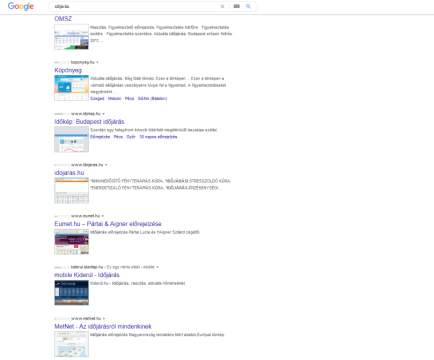434x360 pixels.
Task: Open the OMSZ site preview thumbnail
Action: (x=71, y=37)
